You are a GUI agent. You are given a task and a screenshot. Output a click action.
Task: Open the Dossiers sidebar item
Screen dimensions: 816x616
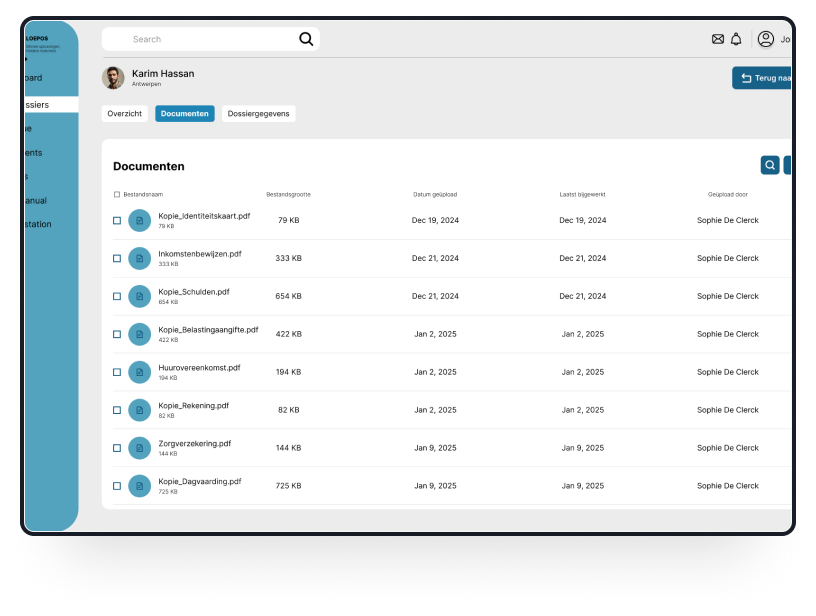[52, 105]
